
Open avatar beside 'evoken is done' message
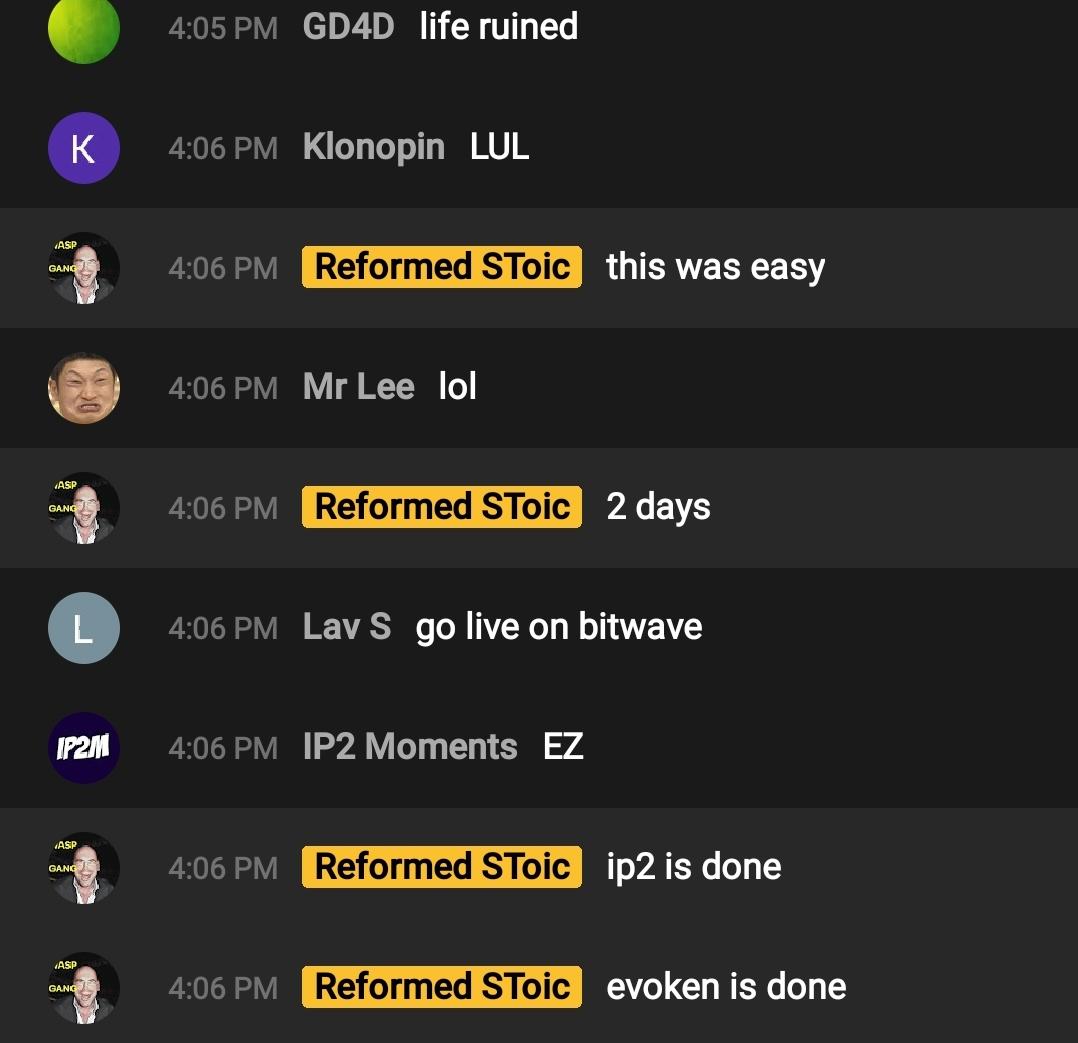pyautogui.click(x=84, y=988)
